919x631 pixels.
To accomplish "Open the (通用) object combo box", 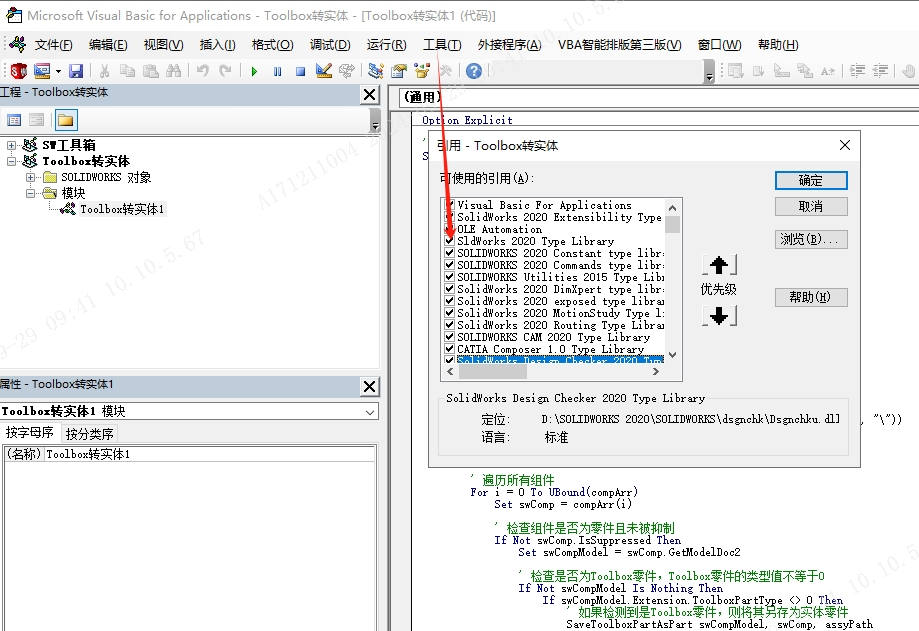I will (x=659, y=97).
